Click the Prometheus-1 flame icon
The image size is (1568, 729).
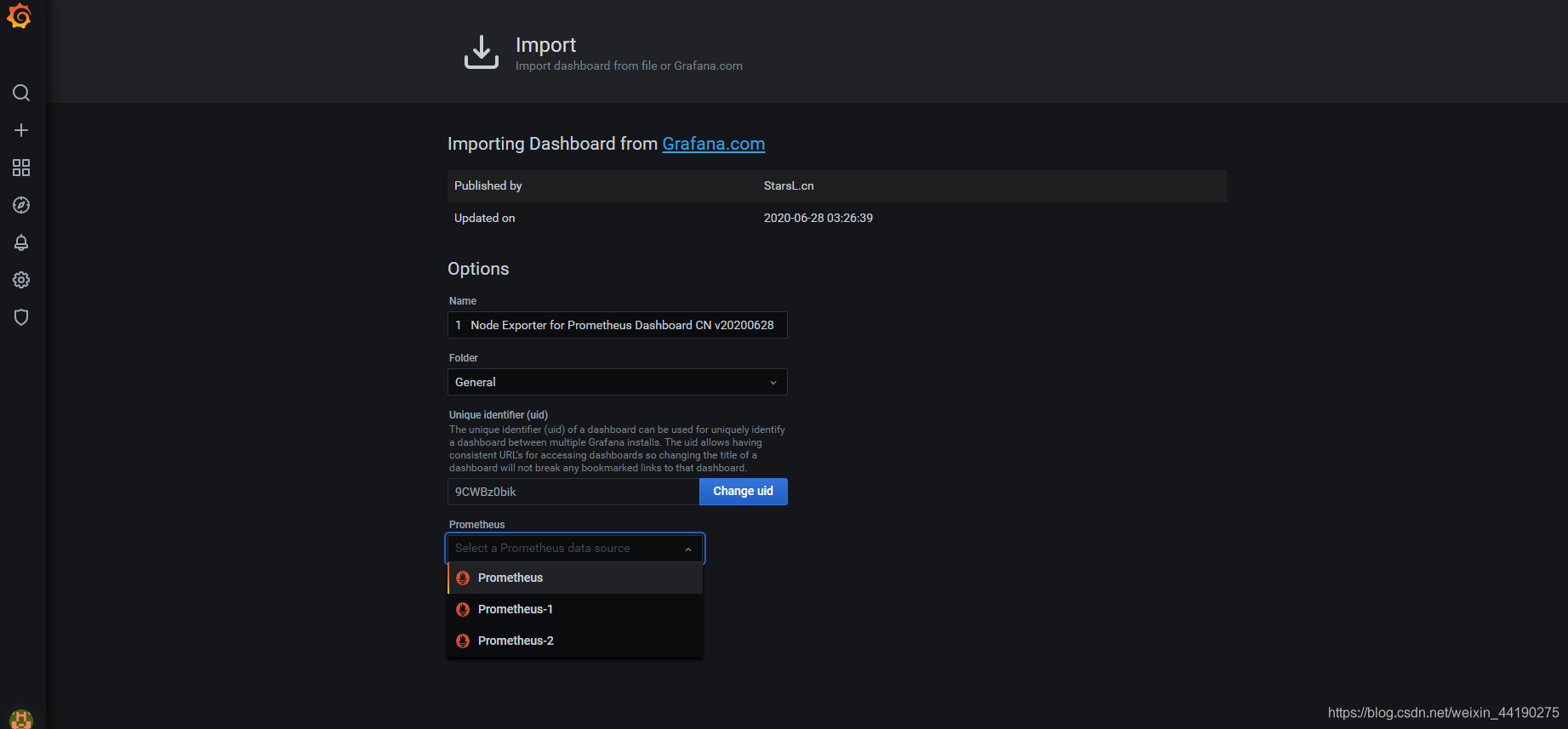463,609
